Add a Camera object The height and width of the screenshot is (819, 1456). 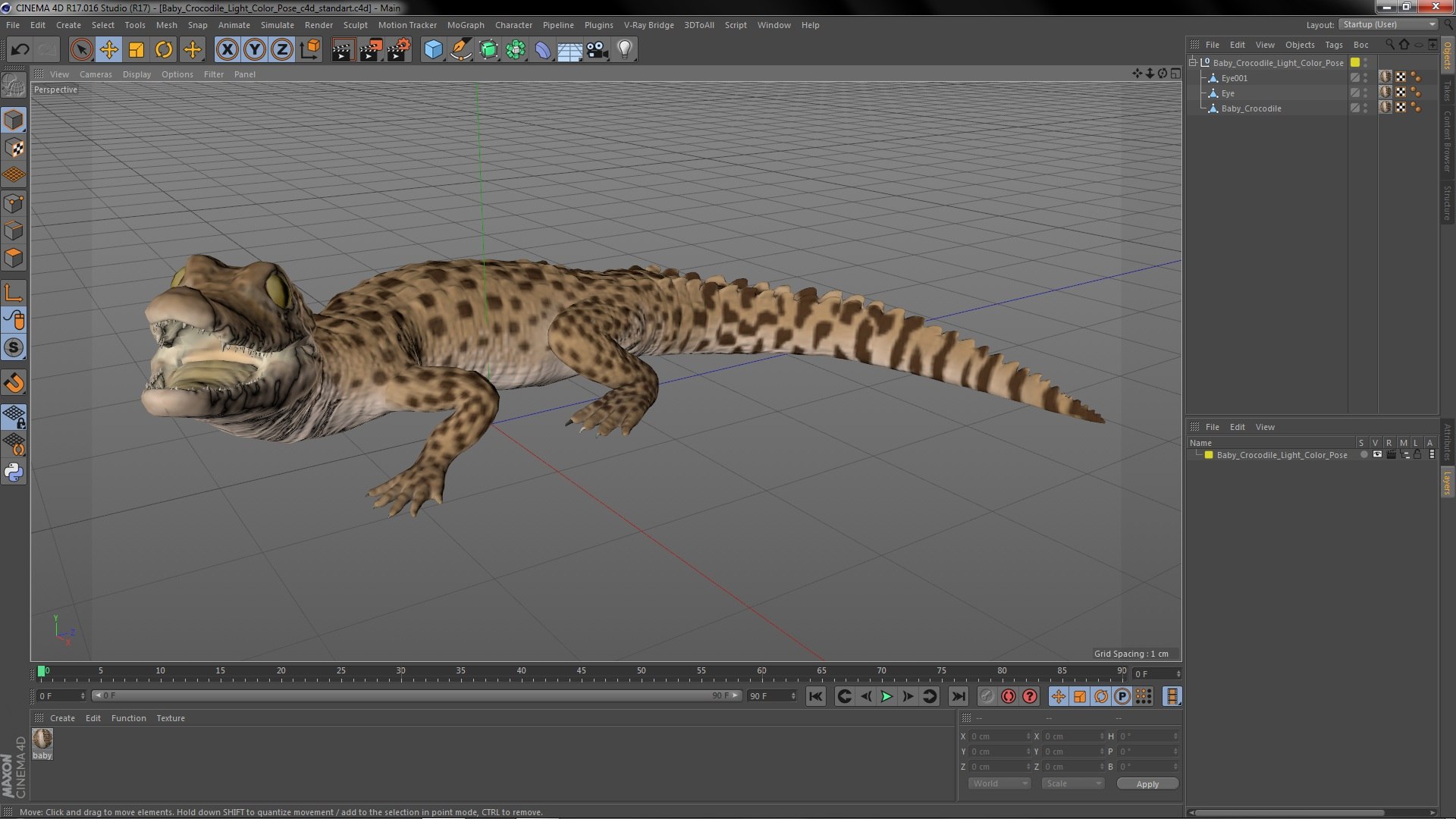598,50
